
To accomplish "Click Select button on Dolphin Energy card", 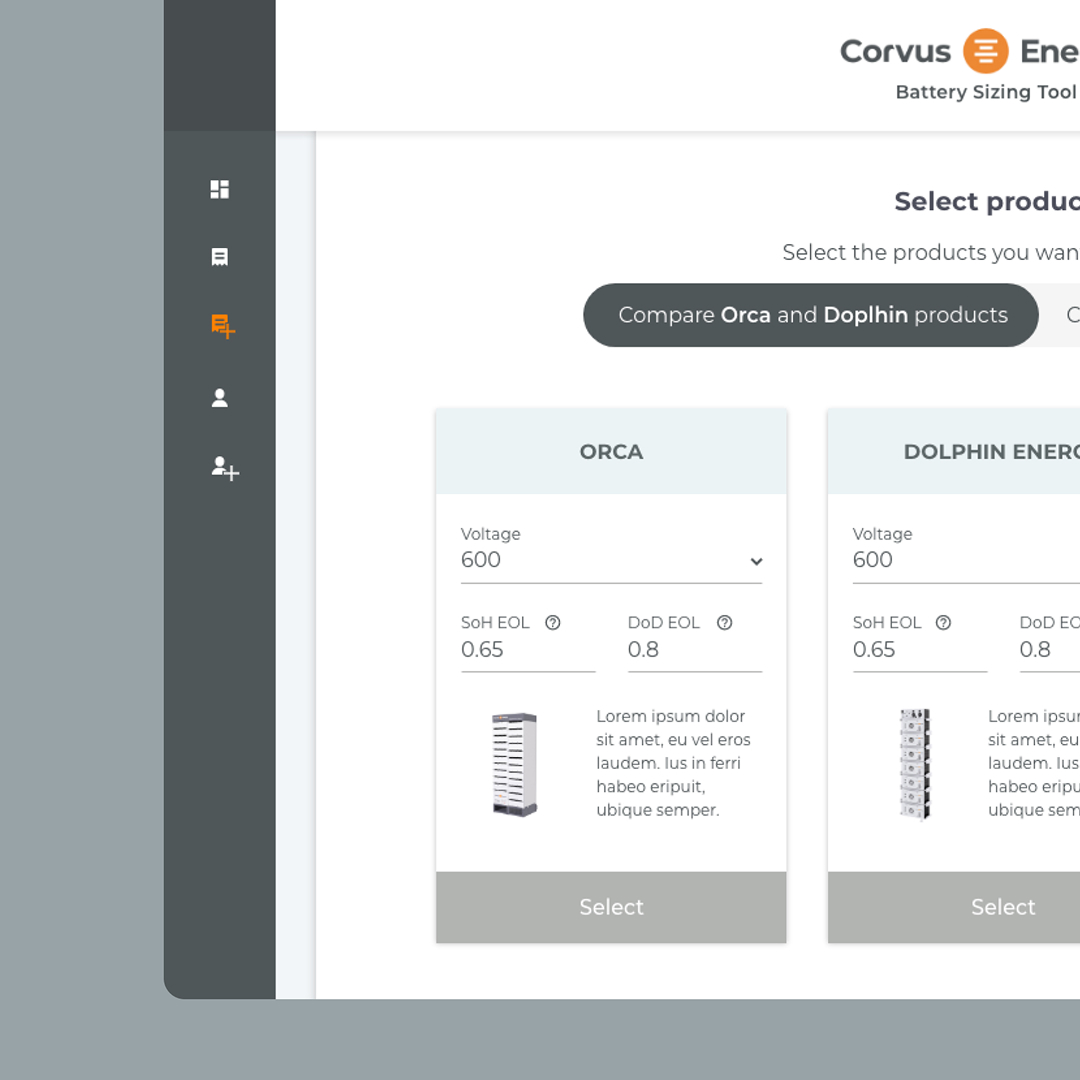I will (954, 907).
